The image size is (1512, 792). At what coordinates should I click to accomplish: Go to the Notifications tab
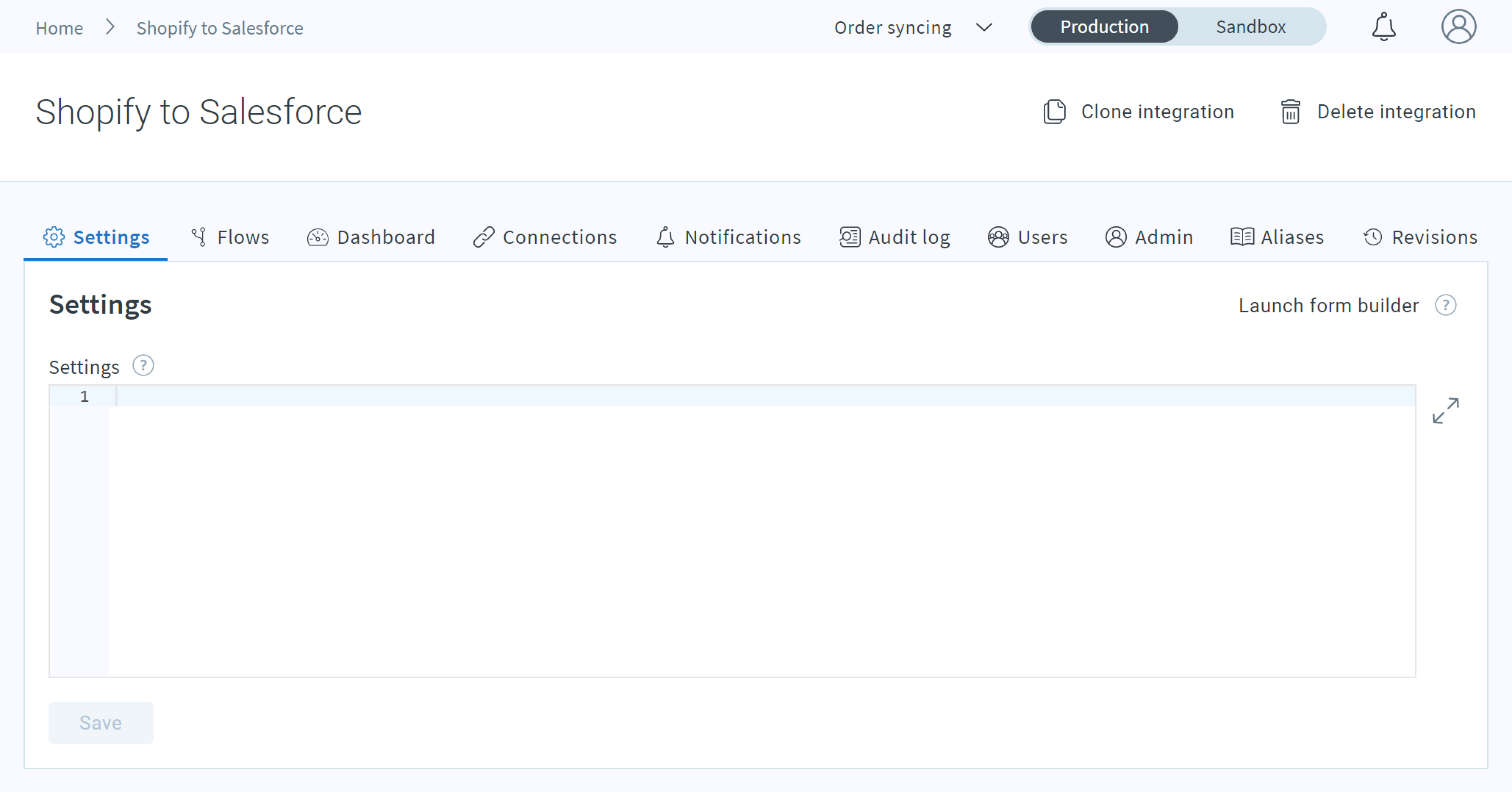coord(728,237)
